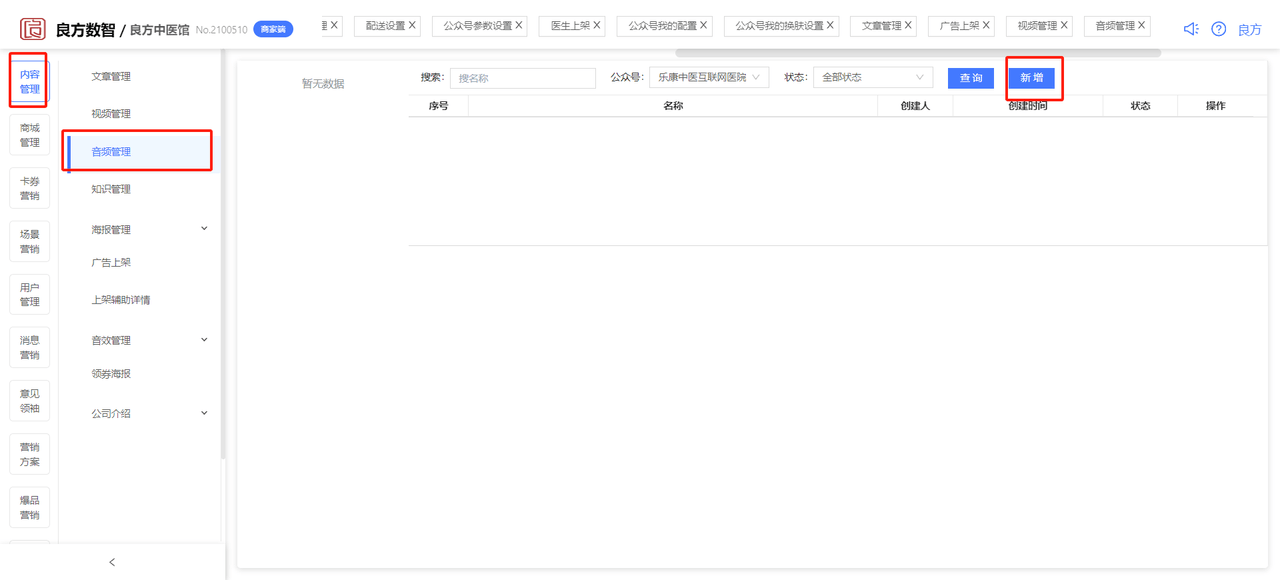The height and width of the screenshot is (580, 1280).
Task: Expand the 公司介绍 submenu chevron
Action: pyautogui.click(x=204, y=413)
